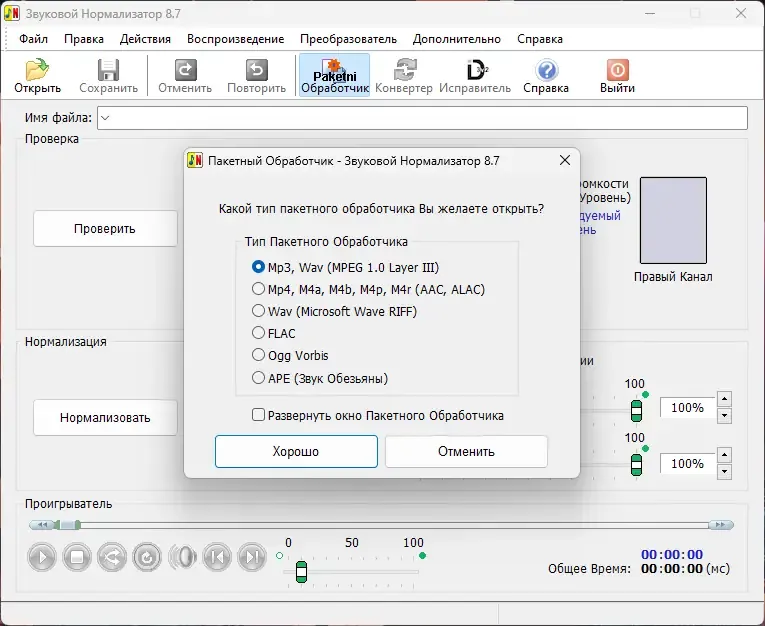
Task: Increase upper 100% value with up arrow
Action: (725, 399)
